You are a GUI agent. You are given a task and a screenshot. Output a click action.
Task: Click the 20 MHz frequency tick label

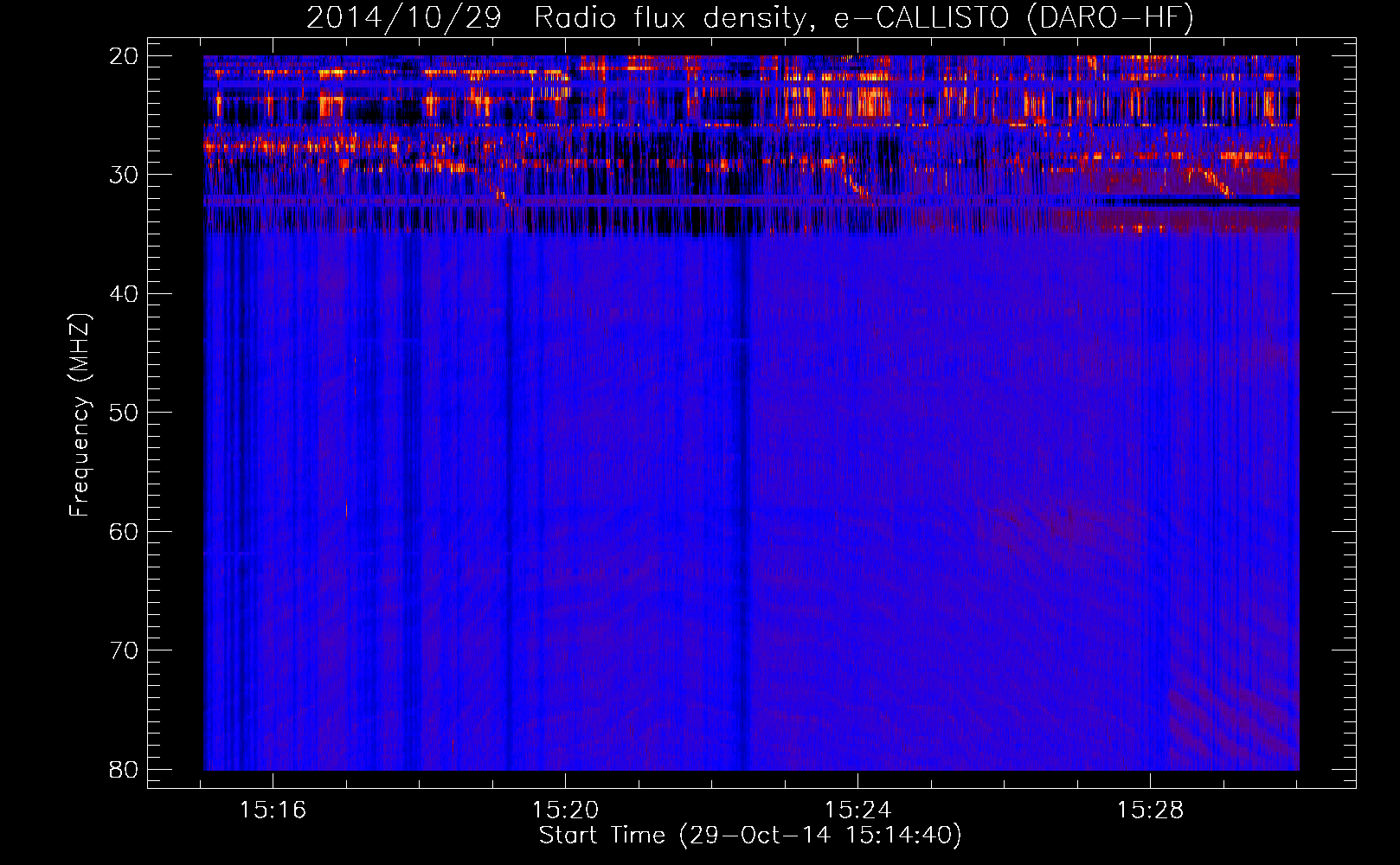[124, 56]
